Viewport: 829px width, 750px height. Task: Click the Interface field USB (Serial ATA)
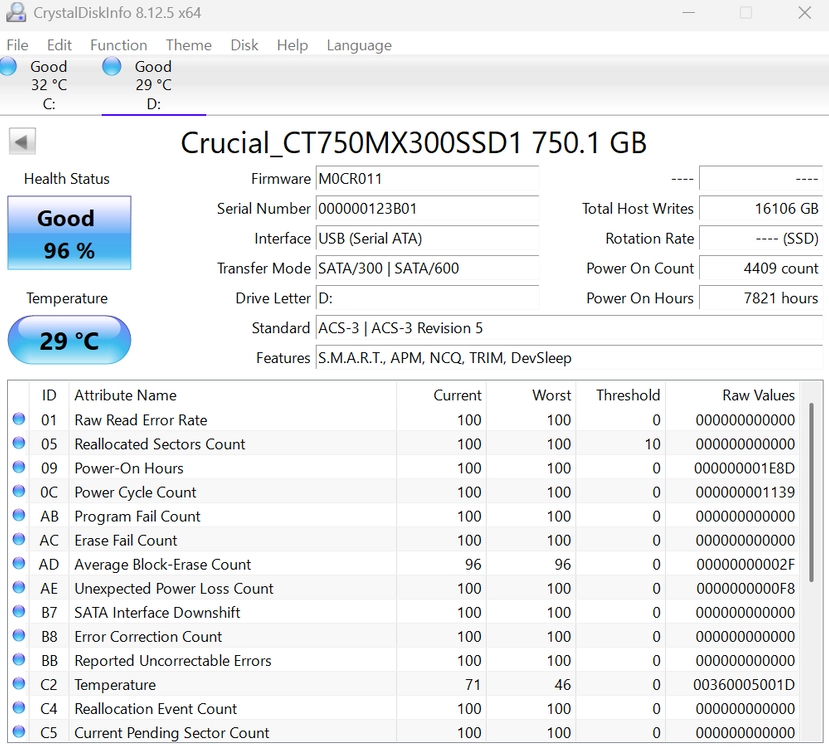coord(427,238)
